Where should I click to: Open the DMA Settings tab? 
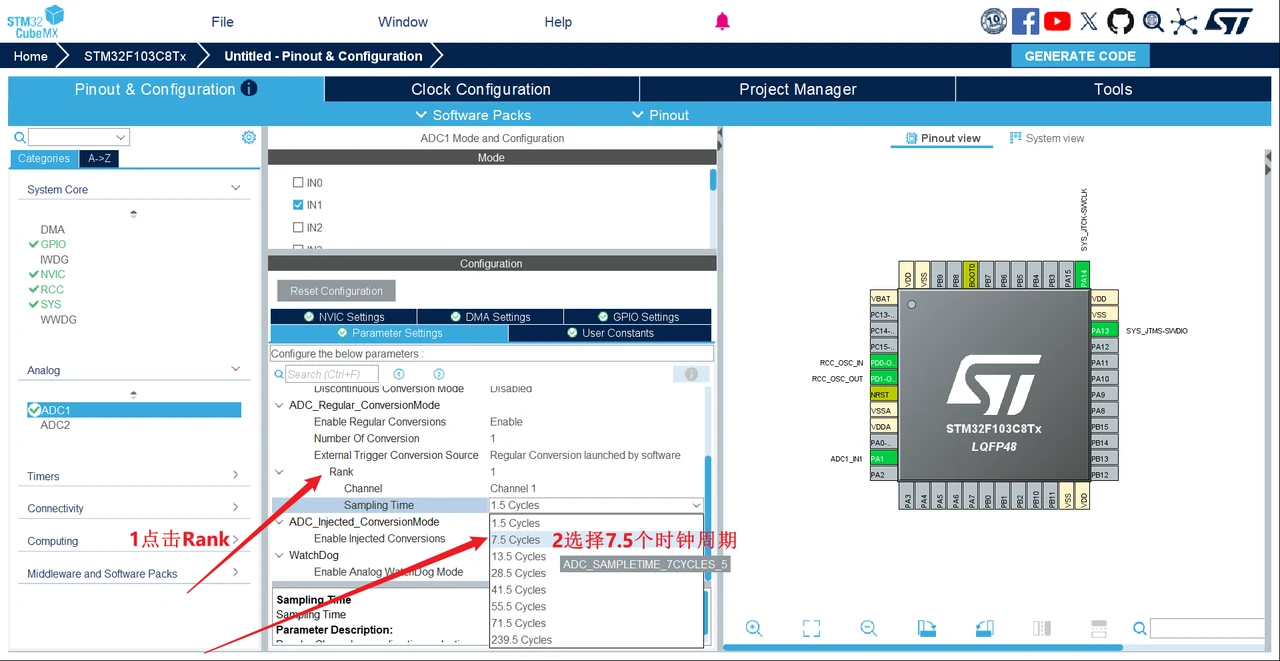[490, 317]
